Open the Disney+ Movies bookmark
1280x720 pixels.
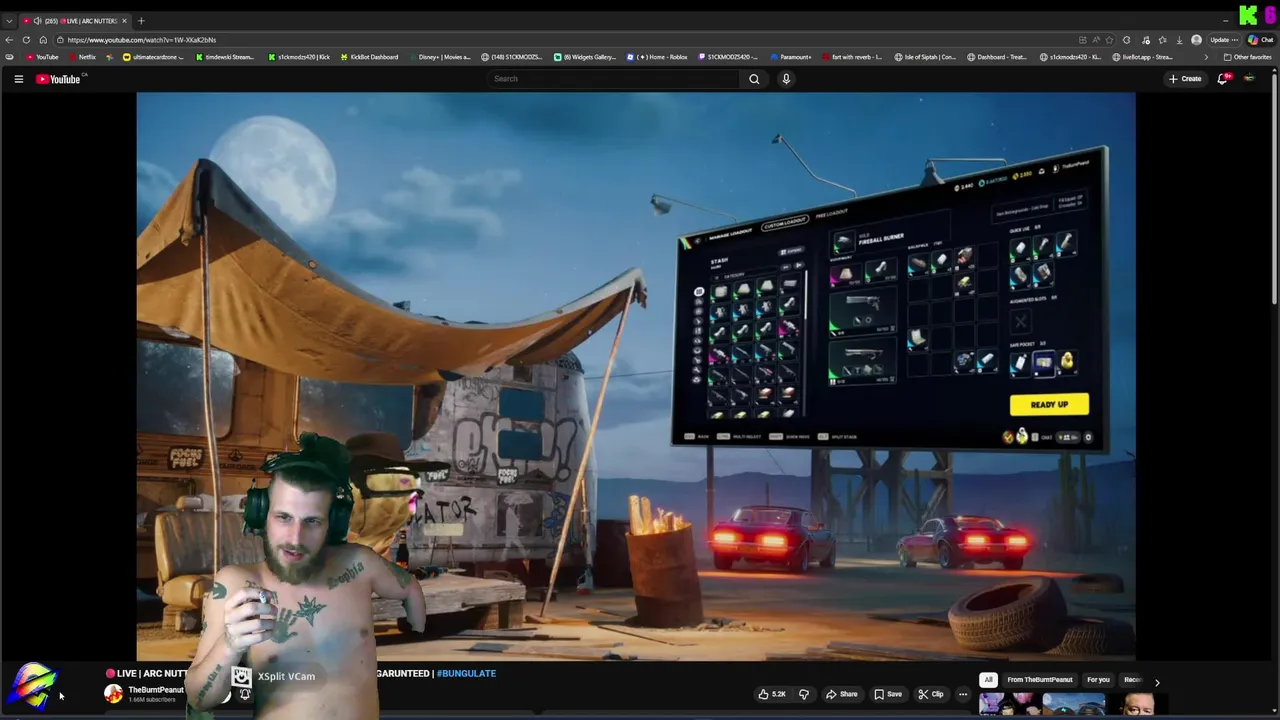[x=439, y=57]
